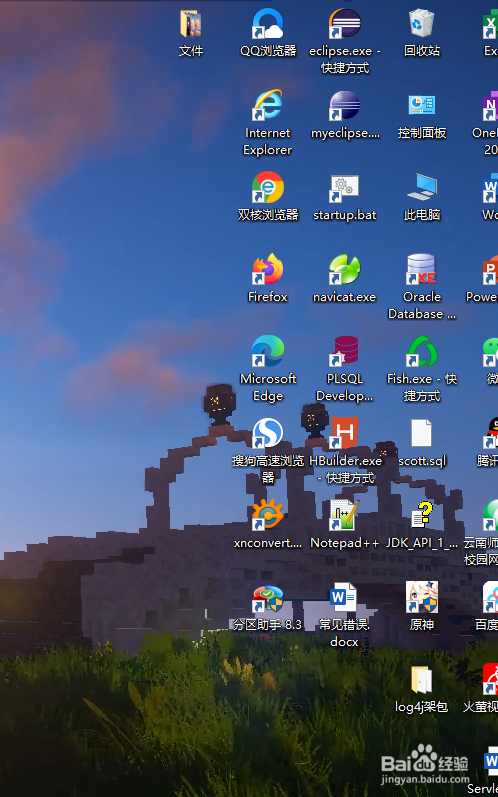
Task: Launch 双核浏览器 shortcut
Action: click(268, 187)
